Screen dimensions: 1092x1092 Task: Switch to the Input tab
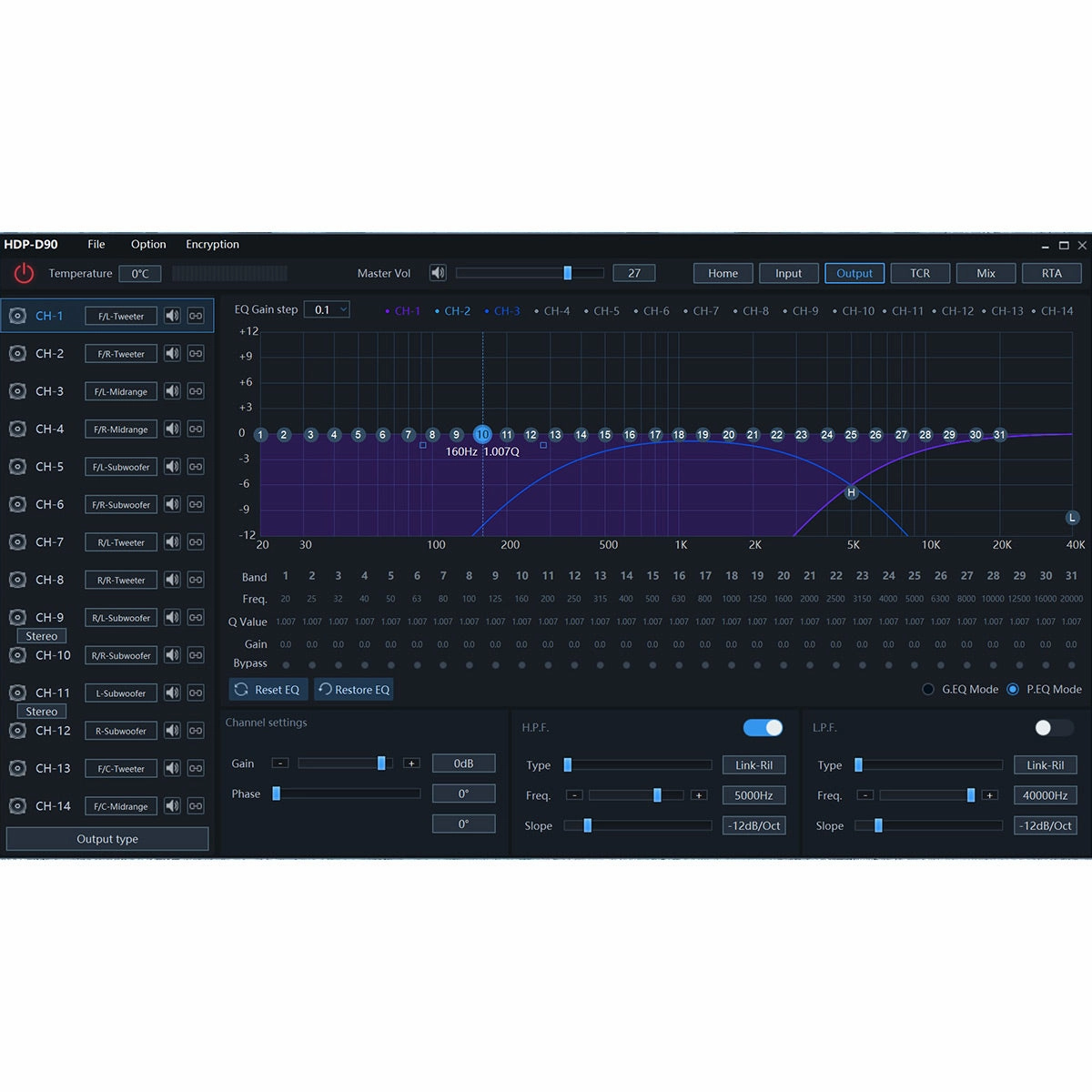tap(789, 273)
